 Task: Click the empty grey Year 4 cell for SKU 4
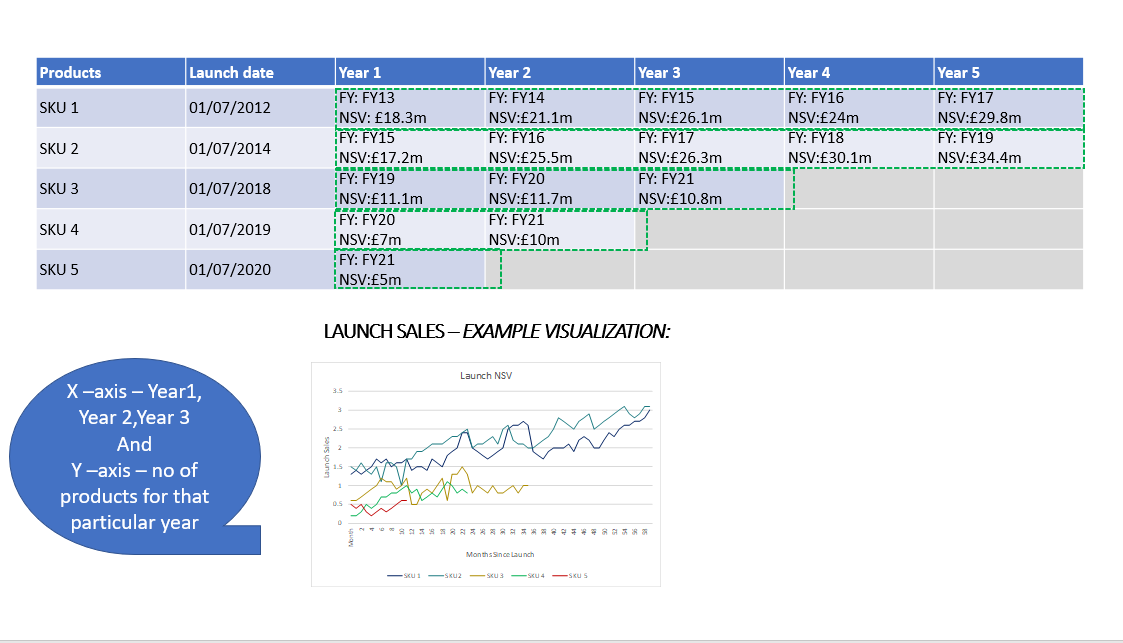tap(859, 229)
